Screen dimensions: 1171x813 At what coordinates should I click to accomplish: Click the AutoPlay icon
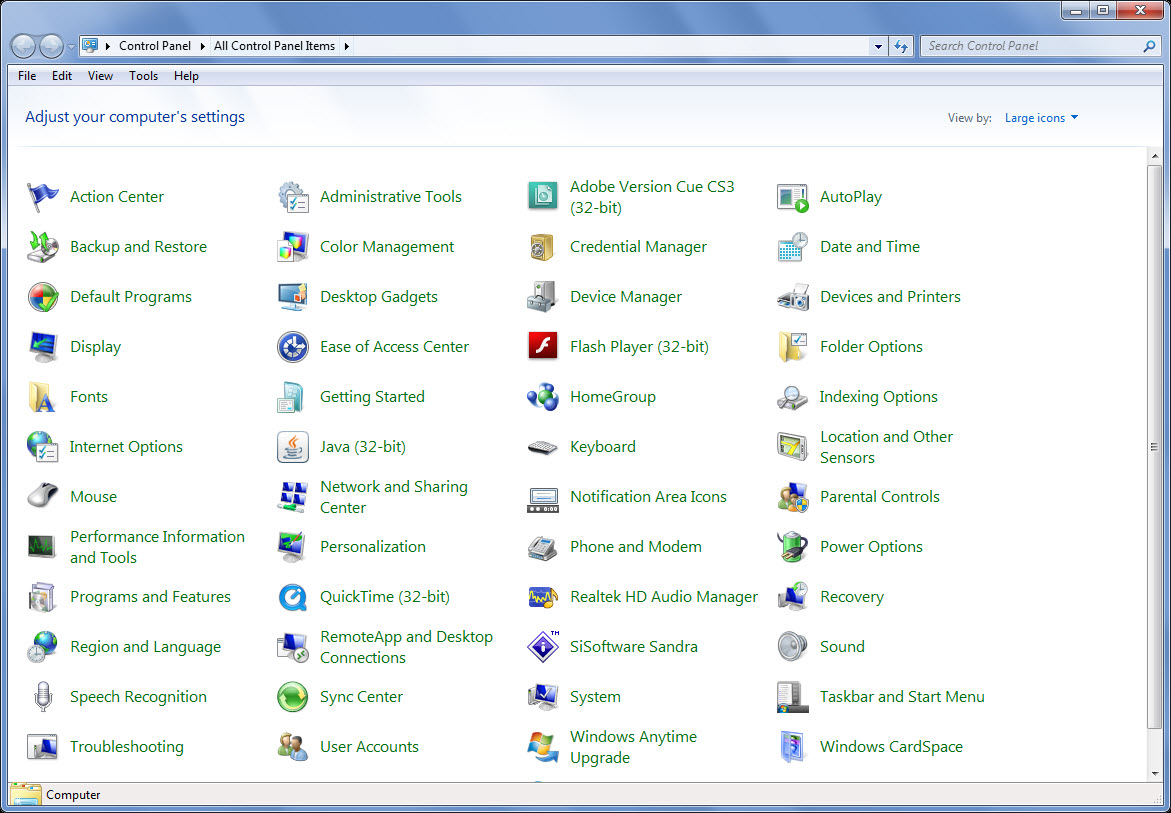(792, 197)
